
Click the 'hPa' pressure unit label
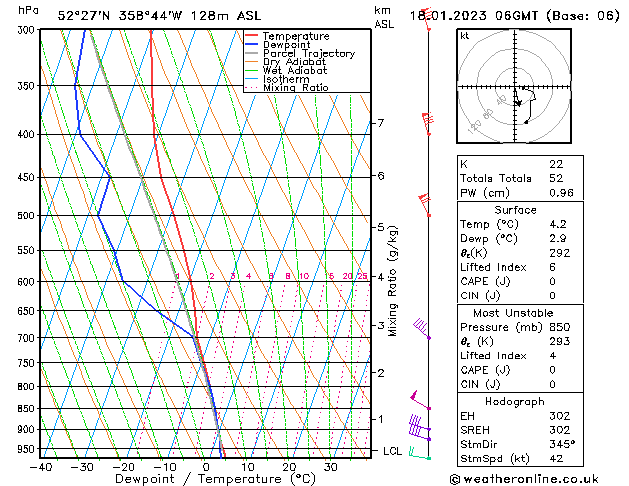[x=28, y=10]
